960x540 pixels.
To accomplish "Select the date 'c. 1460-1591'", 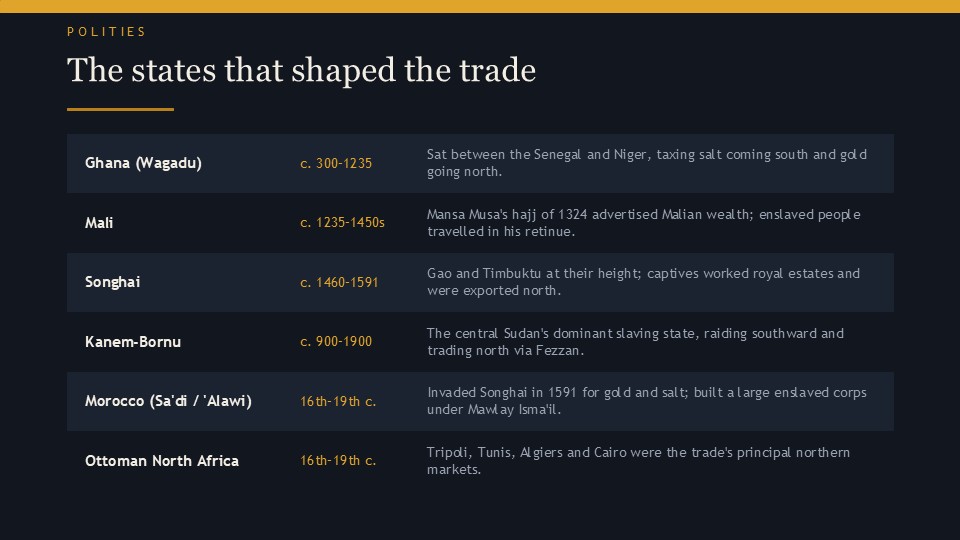I will [x=339, y=282].
